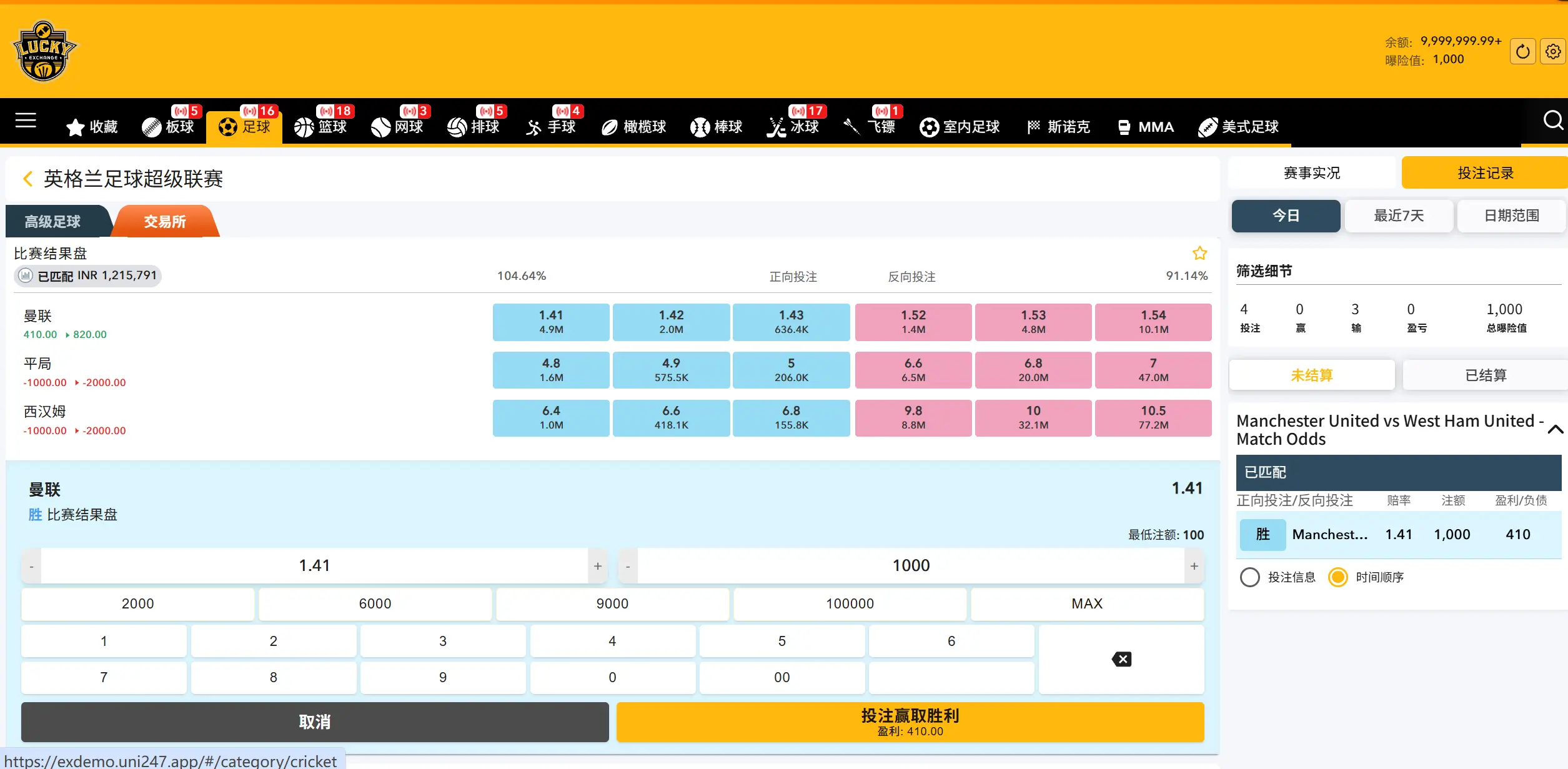Viewport: 1568px width, 769px height.
Task: Click the futsal ball icon for 室内足球
Action: click(x=929, y=127)
